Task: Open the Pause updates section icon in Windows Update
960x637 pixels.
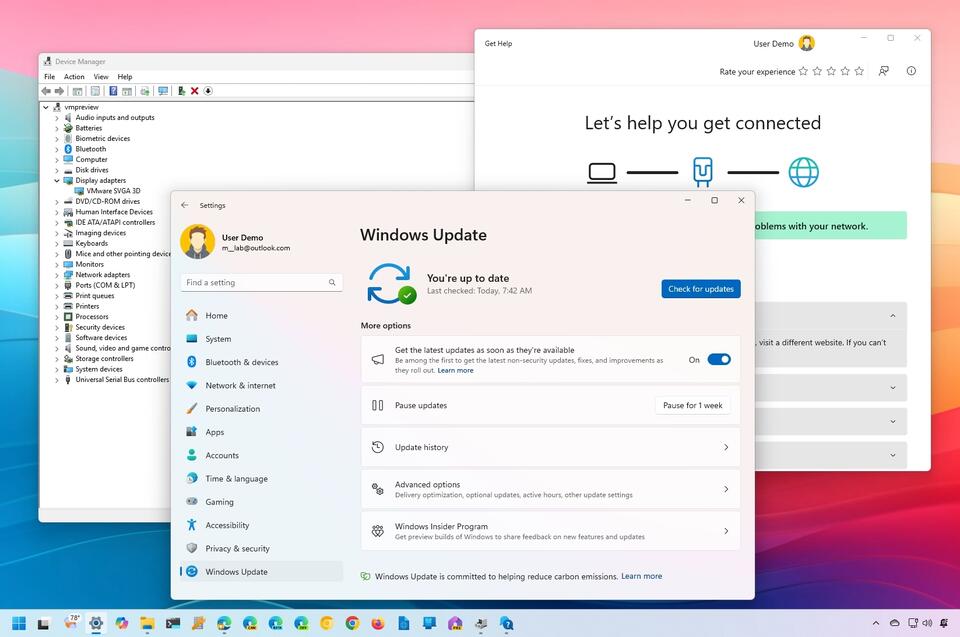Action: point(378,405)
